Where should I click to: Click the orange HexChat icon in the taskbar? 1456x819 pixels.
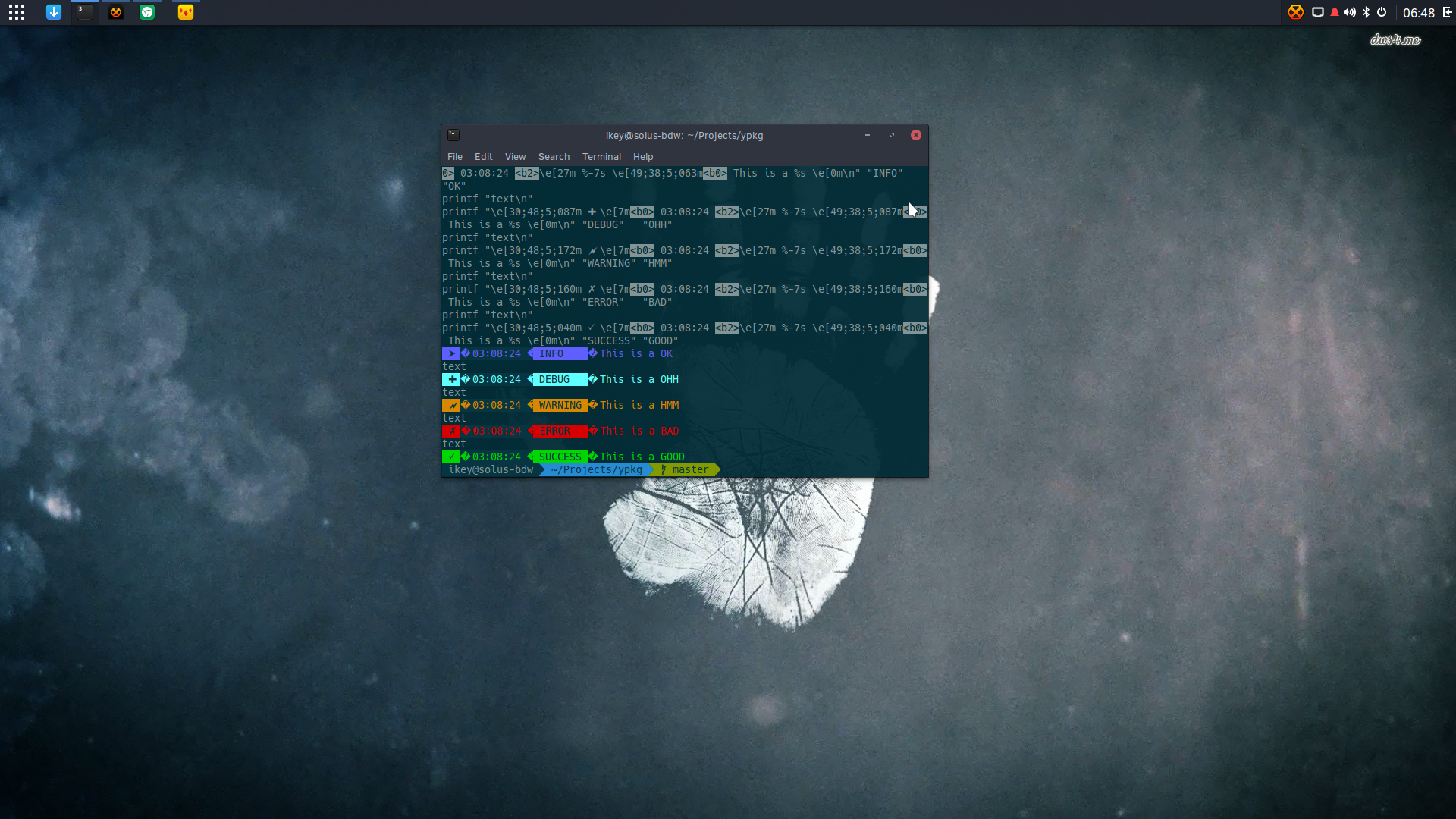(x=116, y=12)
